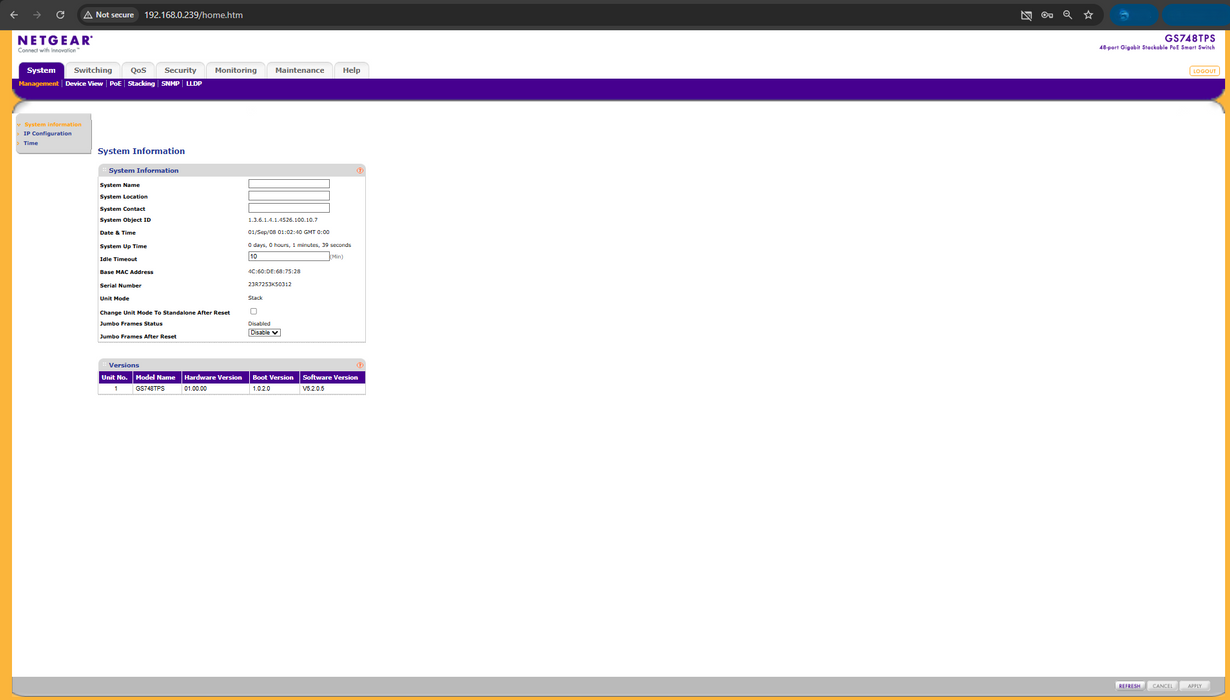Viewport: 1230px width, 700px height.
Task: Go back using browser back arrow
Action: point(14,15)
